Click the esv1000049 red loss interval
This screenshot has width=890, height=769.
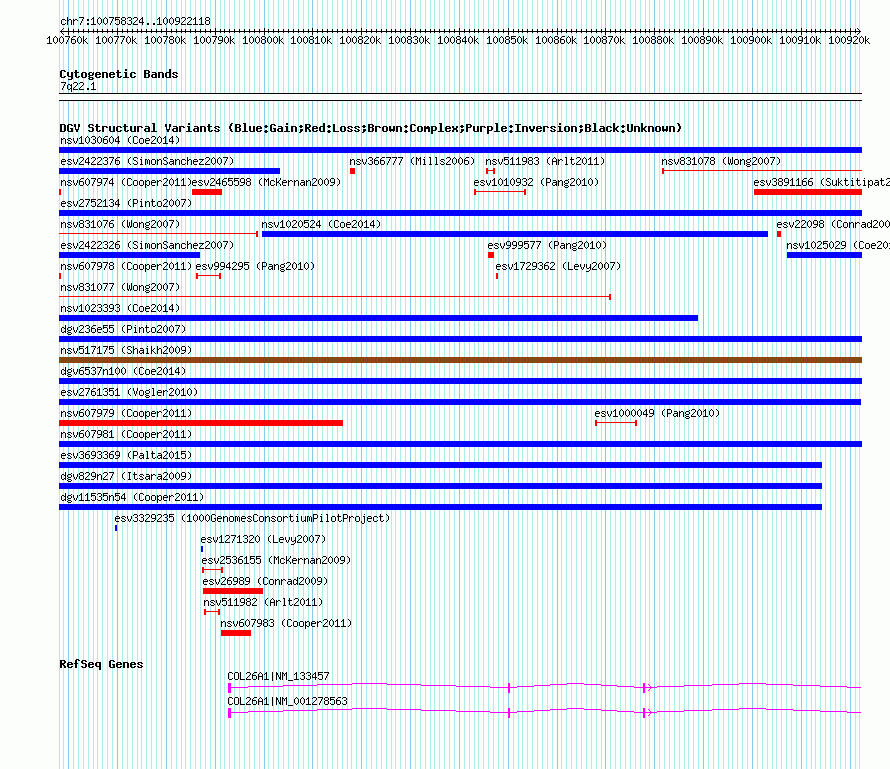616,423
